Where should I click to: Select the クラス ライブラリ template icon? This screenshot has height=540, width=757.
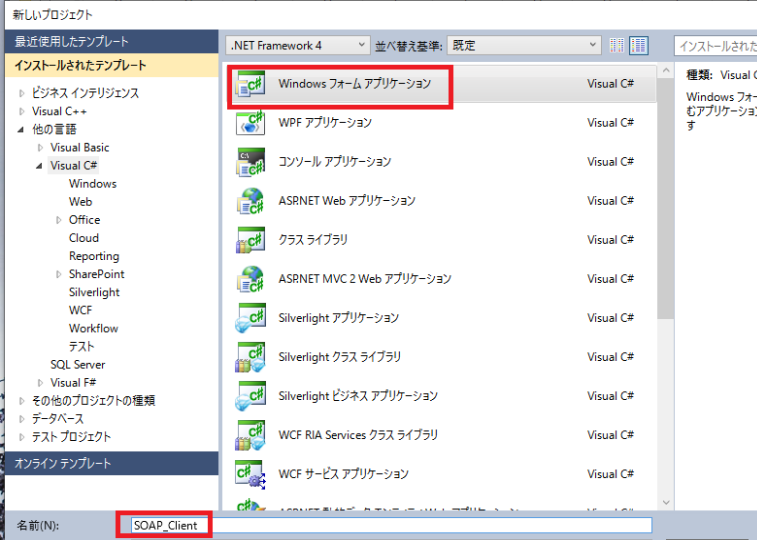pyautogui.click(x=249, y=240)
